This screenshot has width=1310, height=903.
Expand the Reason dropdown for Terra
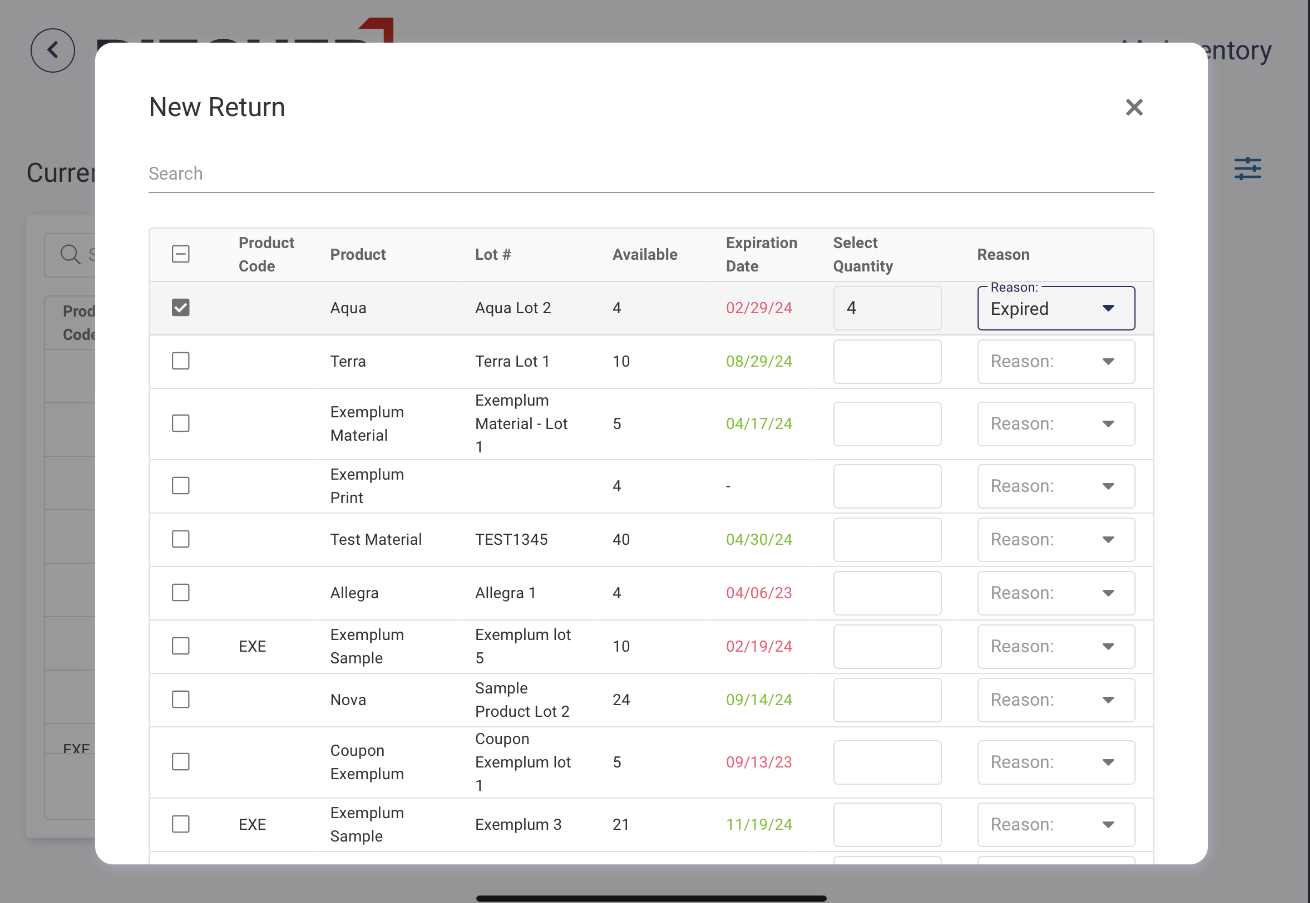1056,362
